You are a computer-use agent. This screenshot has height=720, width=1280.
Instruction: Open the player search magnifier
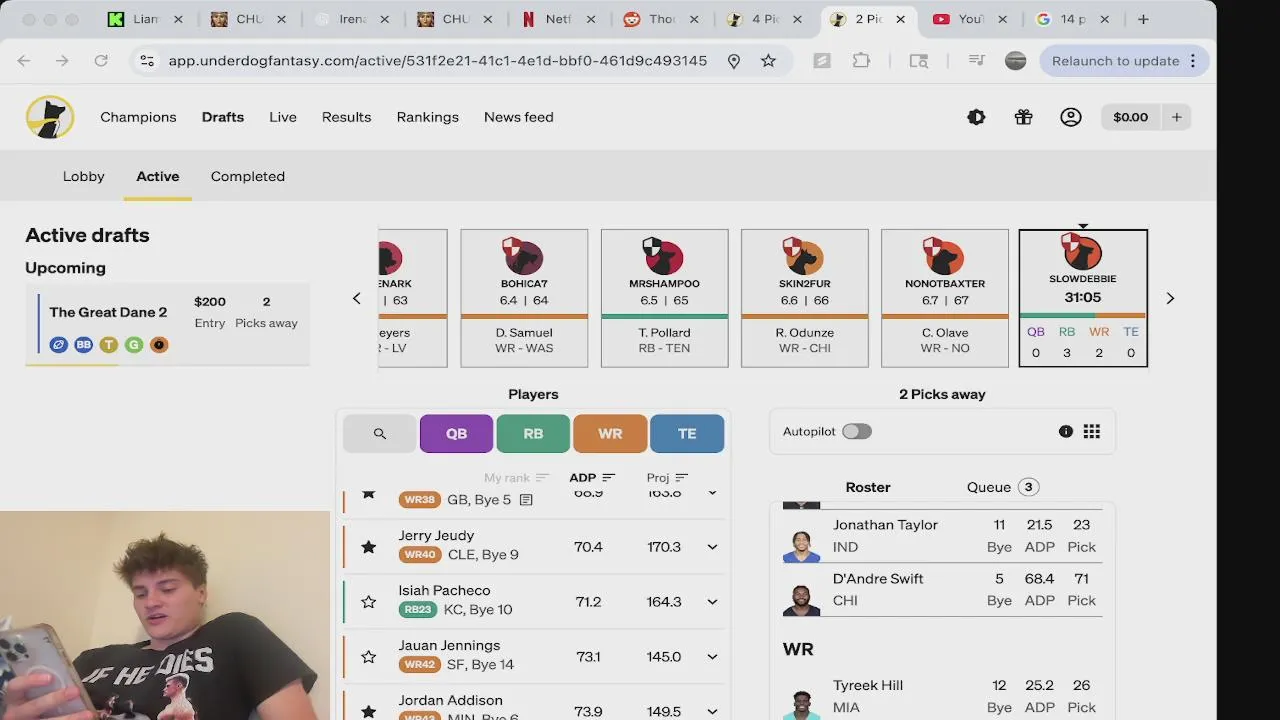(x=379, y=433)
